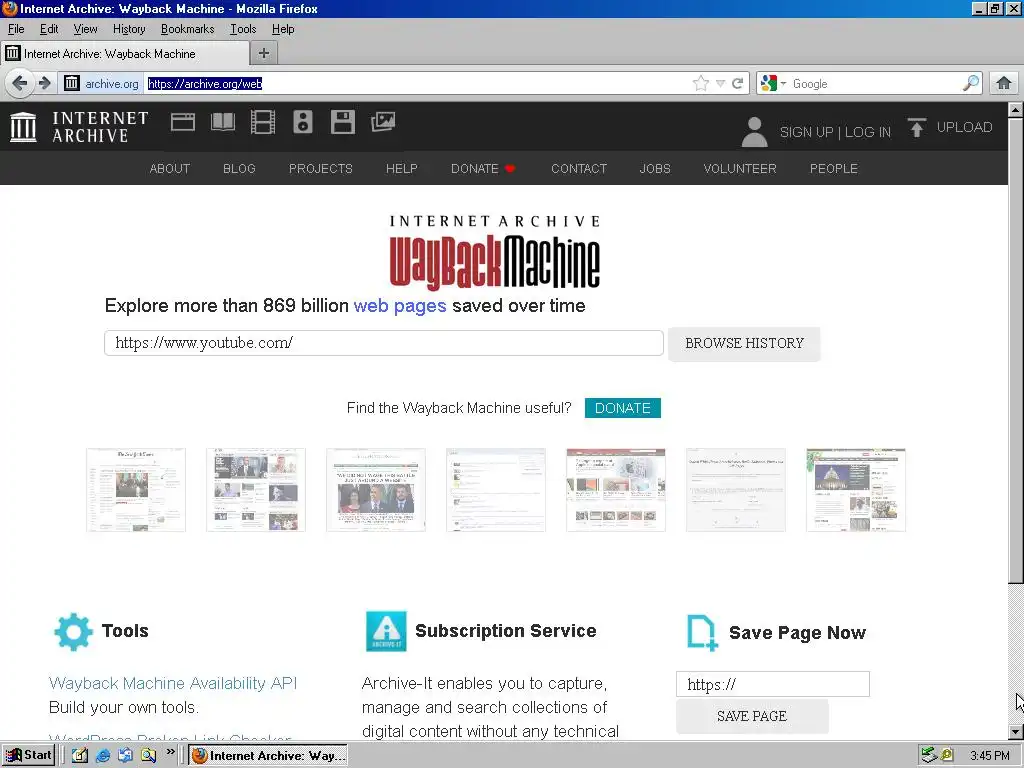Viewport: 1024px width, 768px height.
Task: Click the search folder quick launch icon
Action: coord(148,756)
